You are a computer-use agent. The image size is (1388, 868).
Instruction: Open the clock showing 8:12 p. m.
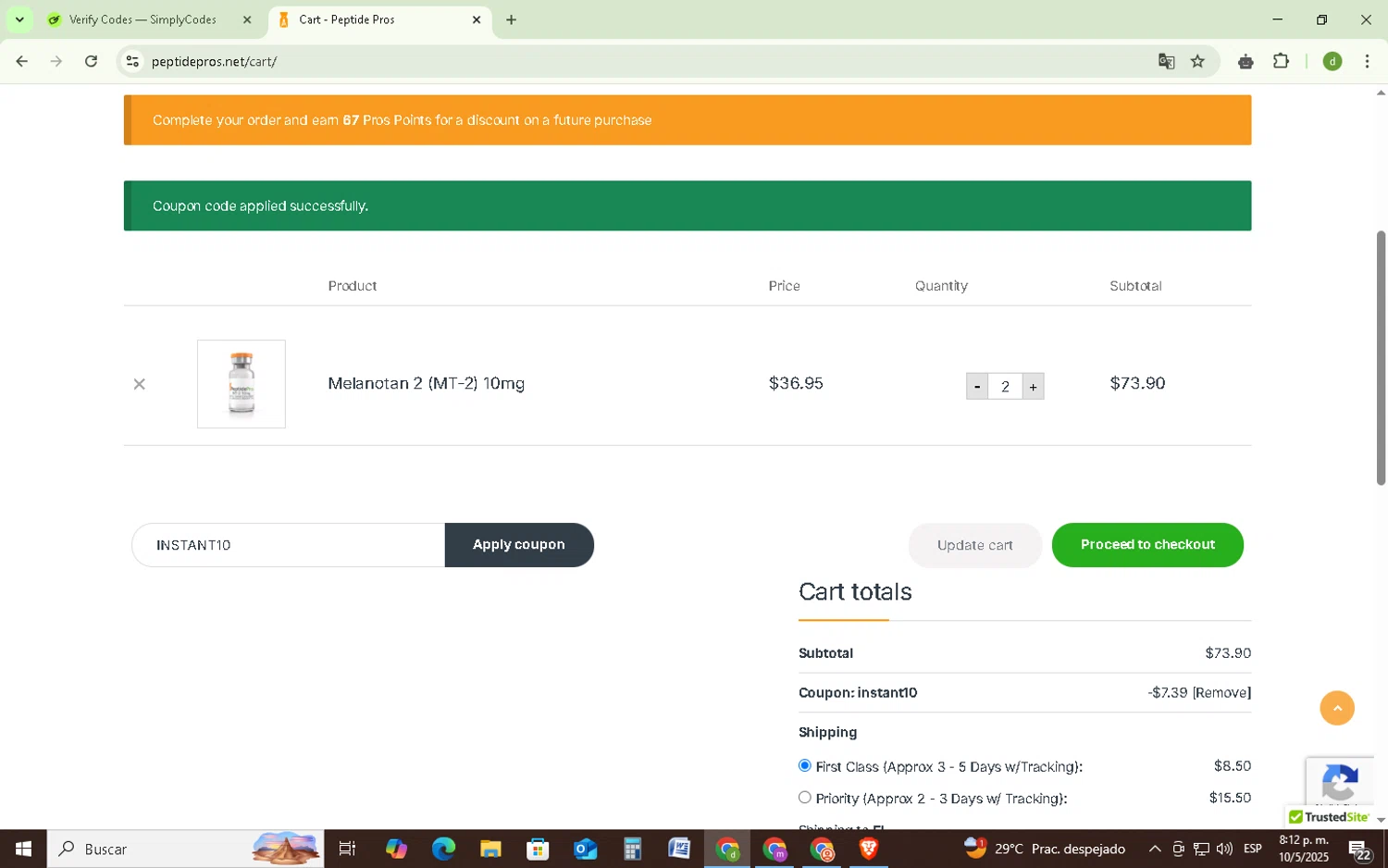(1304, 849)
